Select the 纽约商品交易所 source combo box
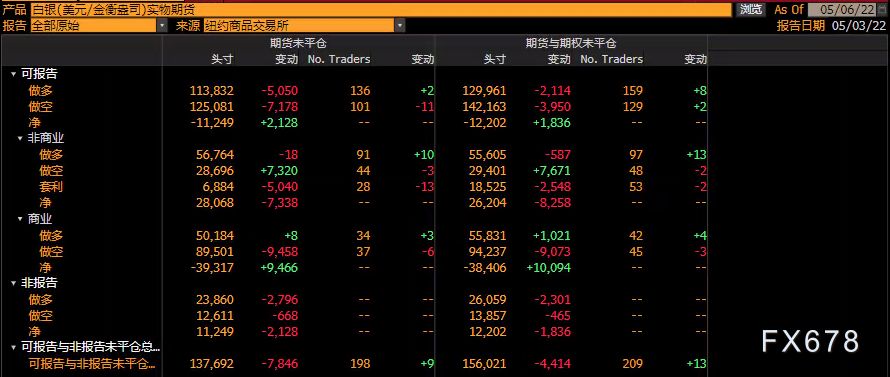The width and height of the screenshot is (890, 377). (x=300, y=26)
